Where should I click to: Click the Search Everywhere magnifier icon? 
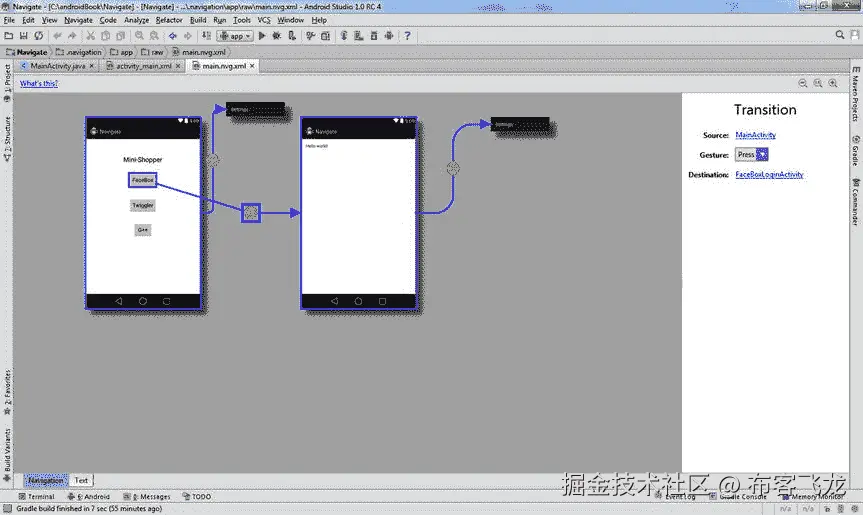[x=840, y=35]
